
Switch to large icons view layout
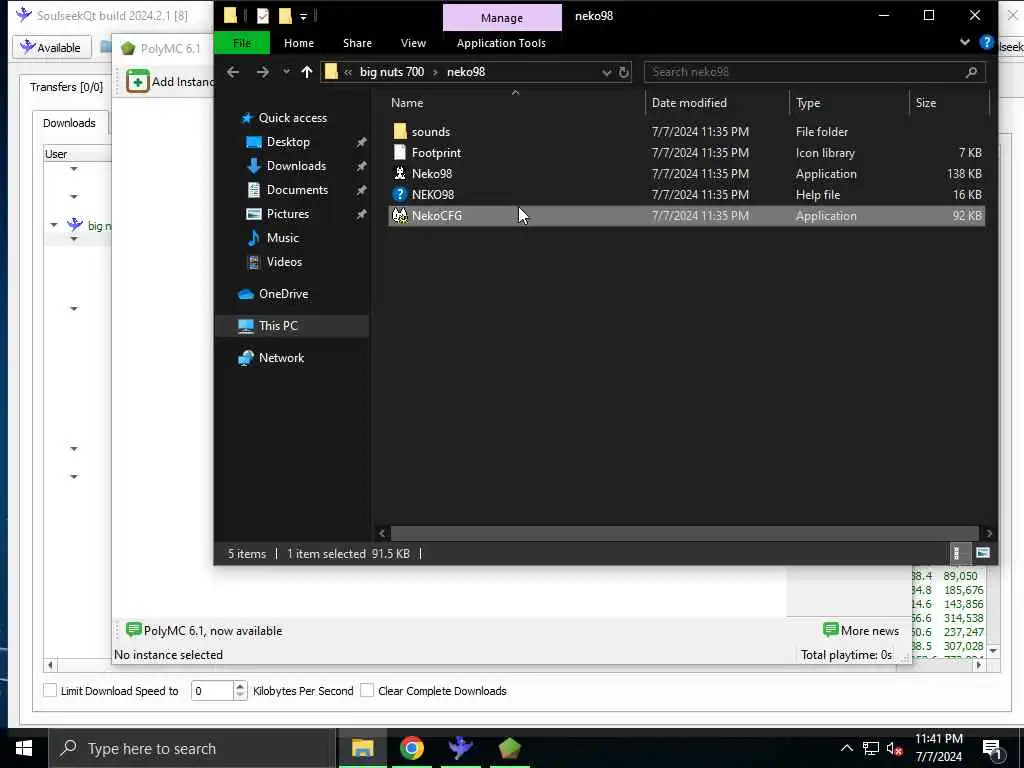982,553
